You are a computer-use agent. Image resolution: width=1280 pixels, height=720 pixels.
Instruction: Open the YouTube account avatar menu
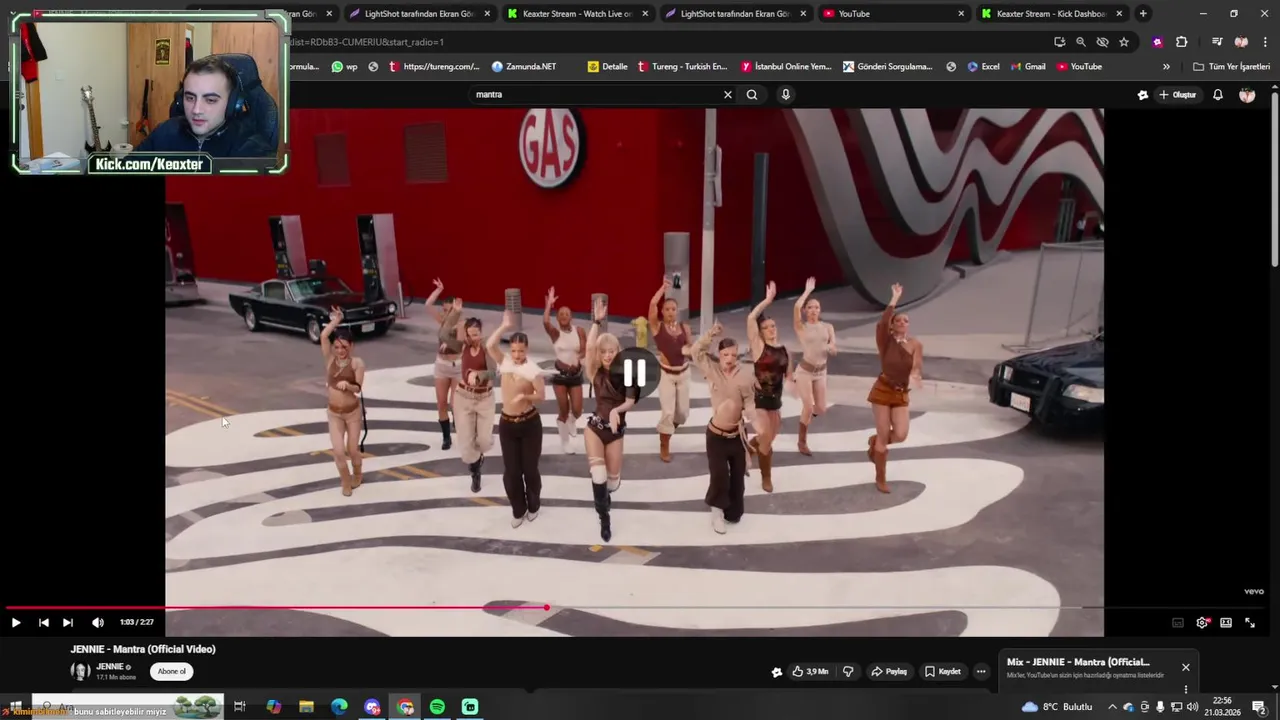click(x=1247, y=95)
